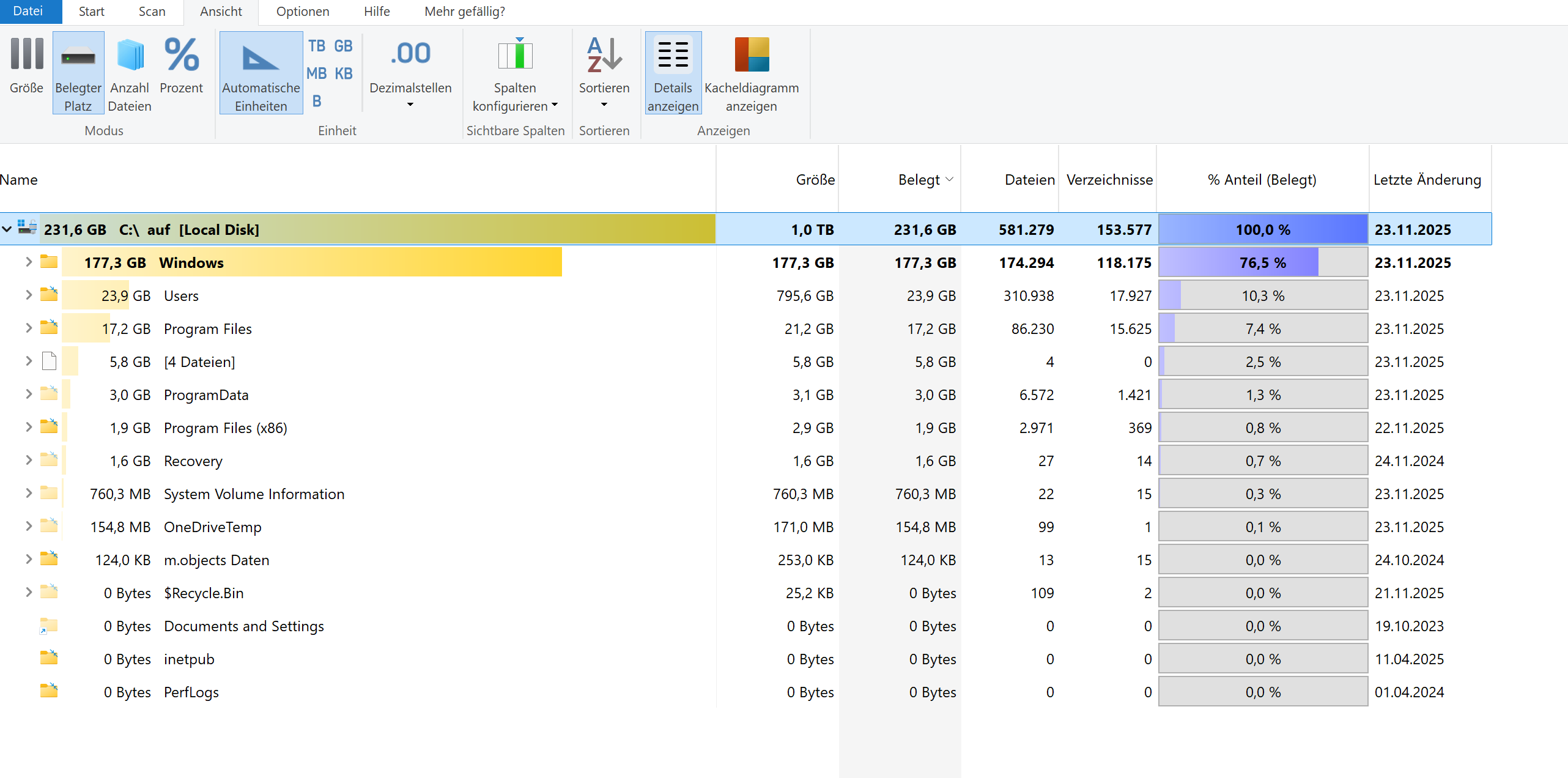Show Kacheldiagramm treemap chart

click(x=752, y=72)
